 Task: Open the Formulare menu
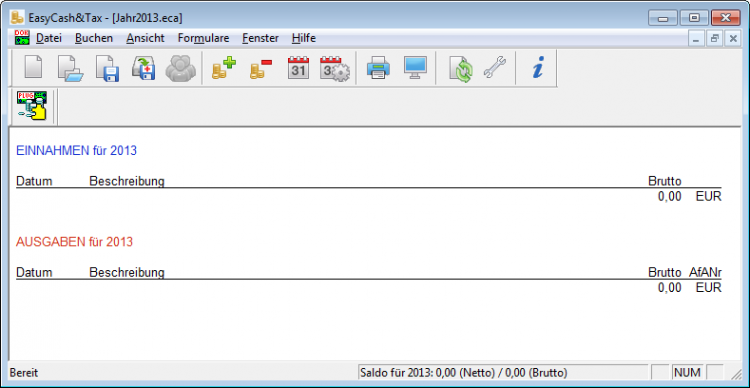203,38
